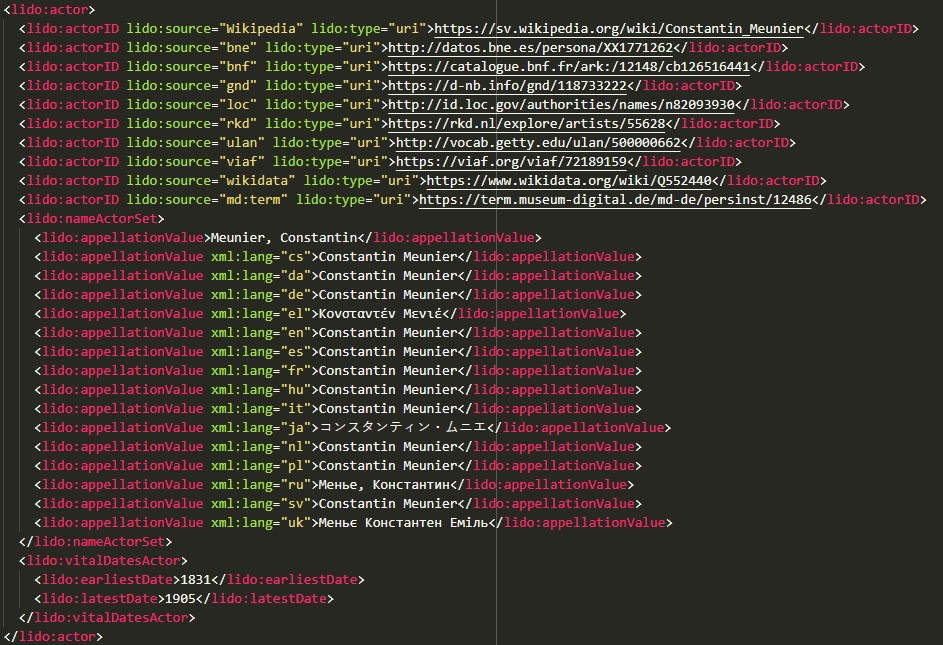Place cursor on "Meunier, Constantin" text
943x645 pixels.
point(280,238)
